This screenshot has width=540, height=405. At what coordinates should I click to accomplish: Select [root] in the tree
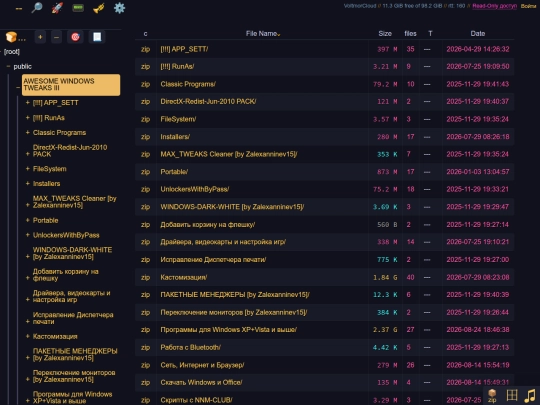click(12, 52)
